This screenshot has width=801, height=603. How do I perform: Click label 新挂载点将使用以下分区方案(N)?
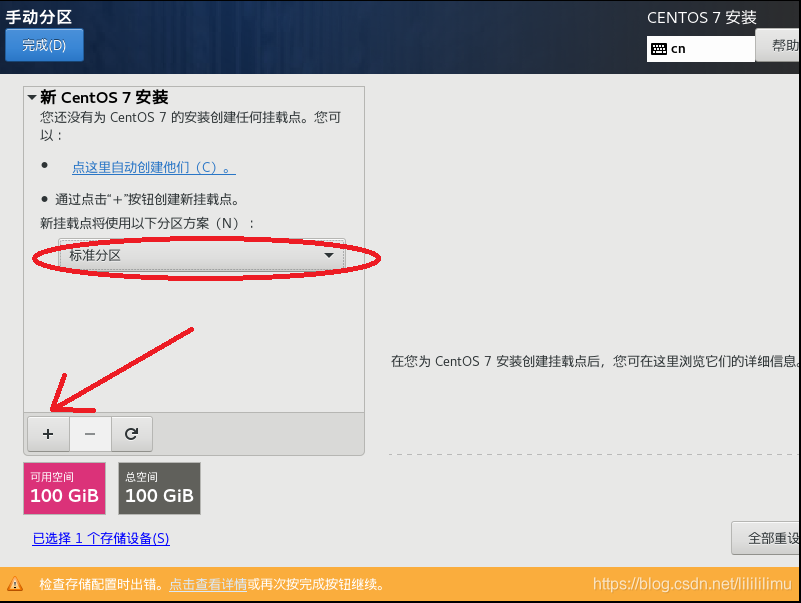coord(147,223)
